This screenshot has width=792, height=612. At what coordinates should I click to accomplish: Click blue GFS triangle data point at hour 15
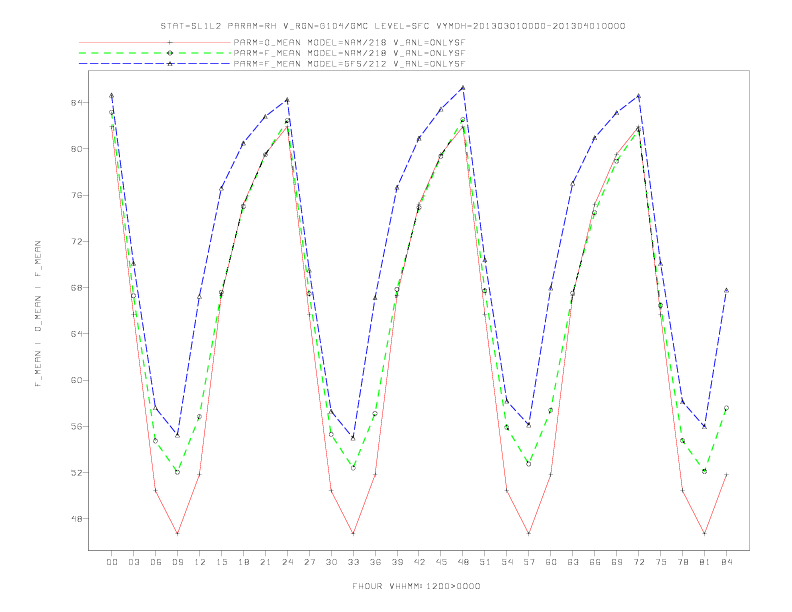click(221, 188)
